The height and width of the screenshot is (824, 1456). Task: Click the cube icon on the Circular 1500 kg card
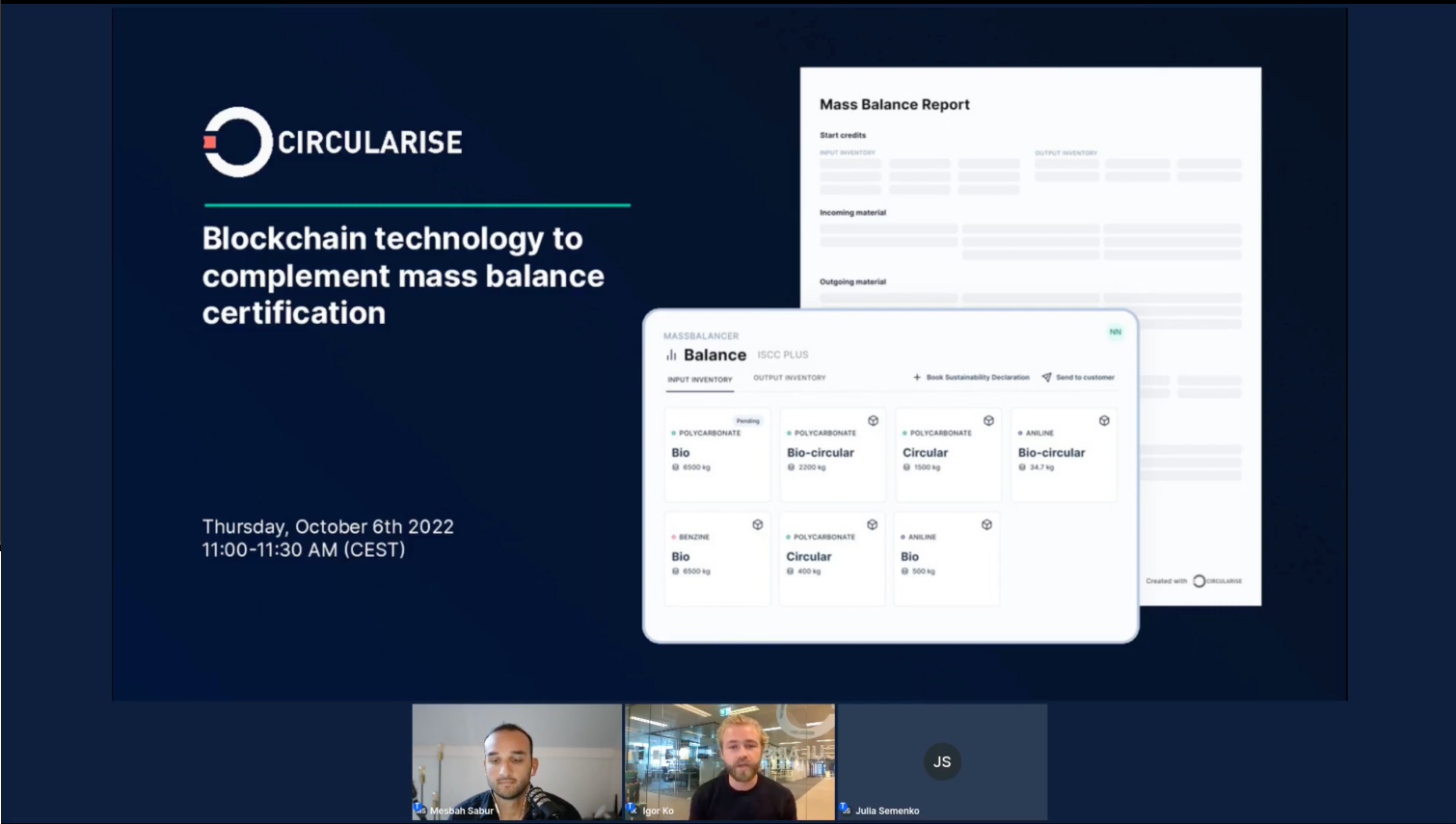987,420
